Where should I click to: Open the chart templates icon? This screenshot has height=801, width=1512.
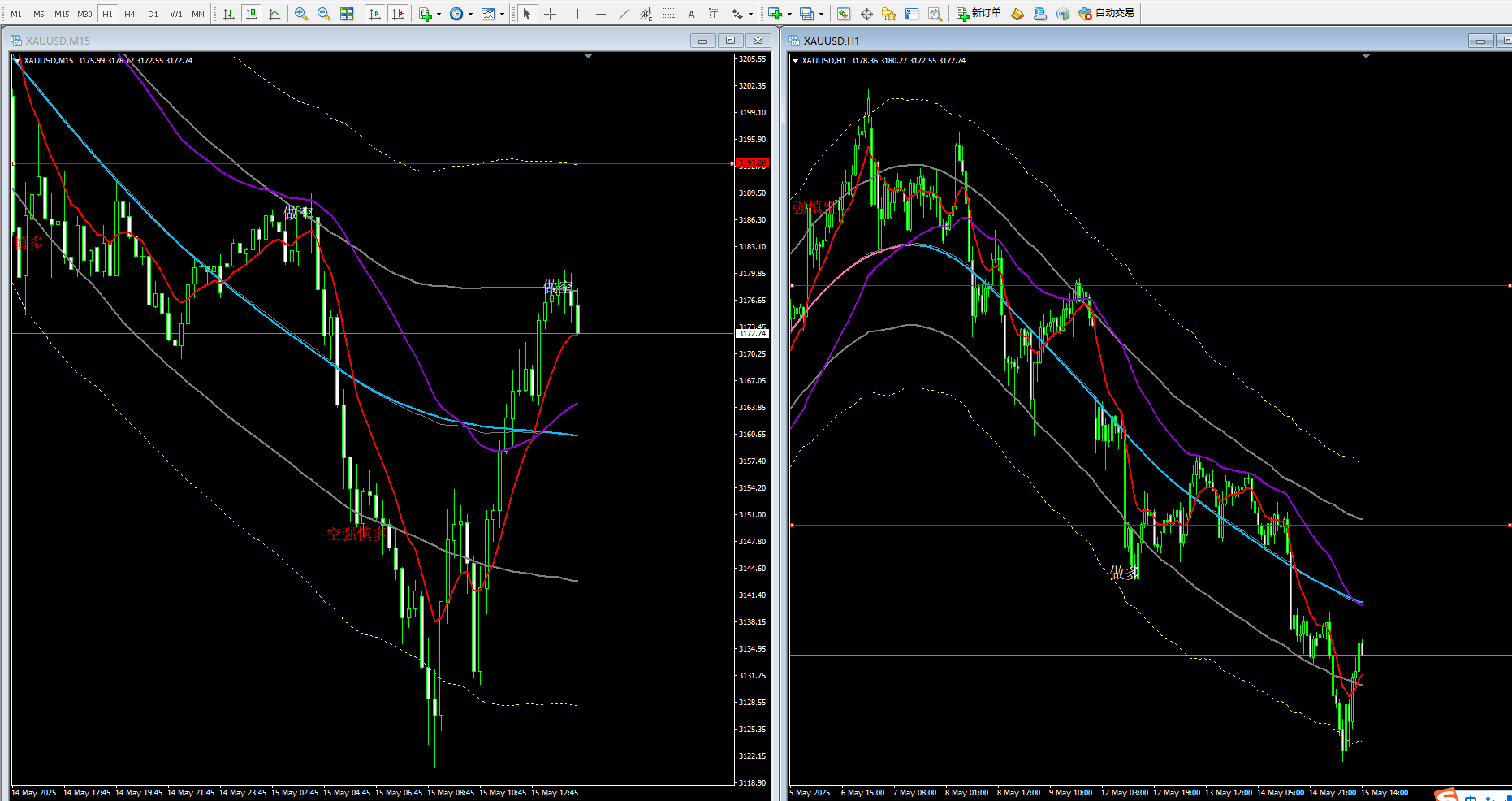click(x=488, y=14)
